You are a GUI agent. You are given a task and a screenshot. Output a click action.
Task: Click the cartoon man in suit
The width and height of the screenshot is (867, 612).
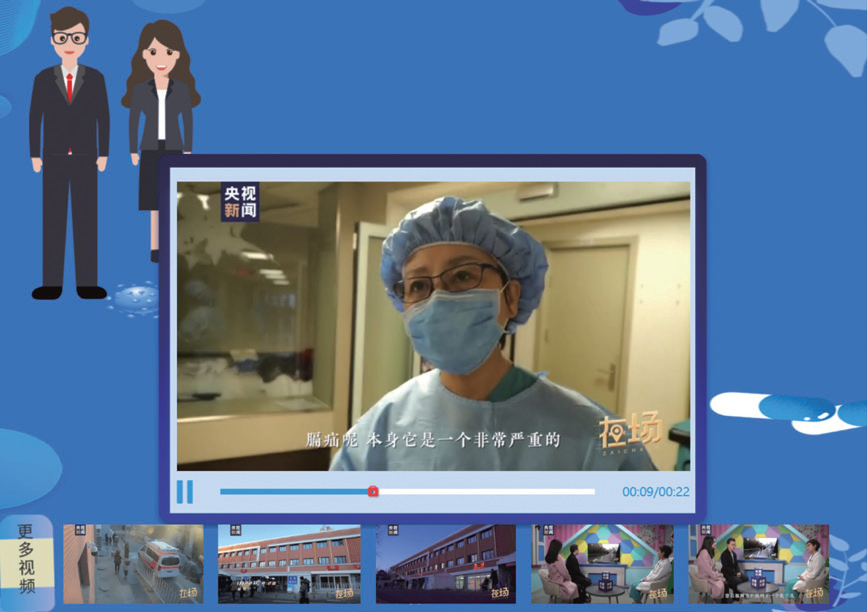[69, 150]
